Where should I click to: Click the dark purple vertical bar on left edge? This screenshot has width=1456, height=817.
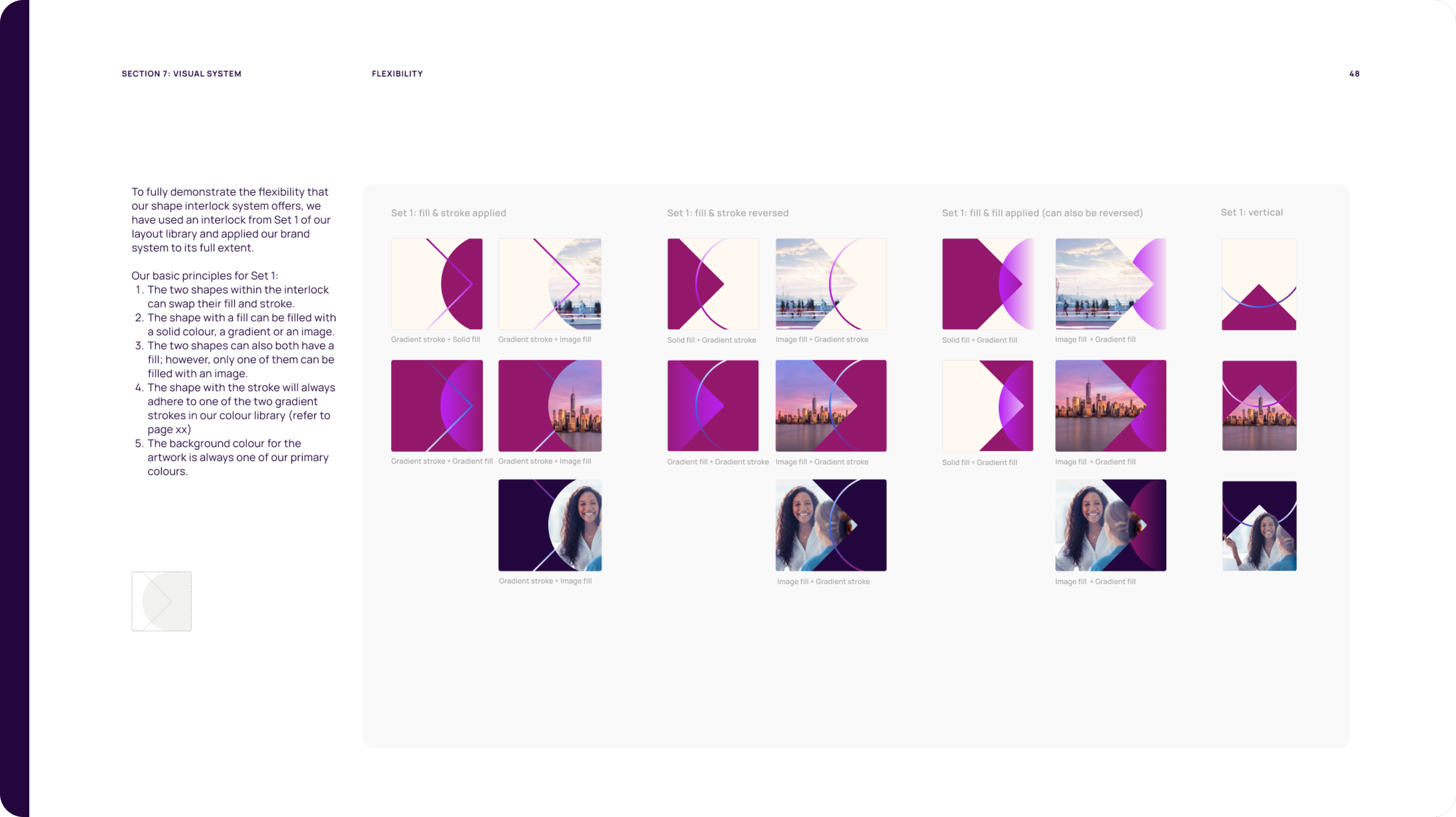pyautogui.click(x=15, y=408)
